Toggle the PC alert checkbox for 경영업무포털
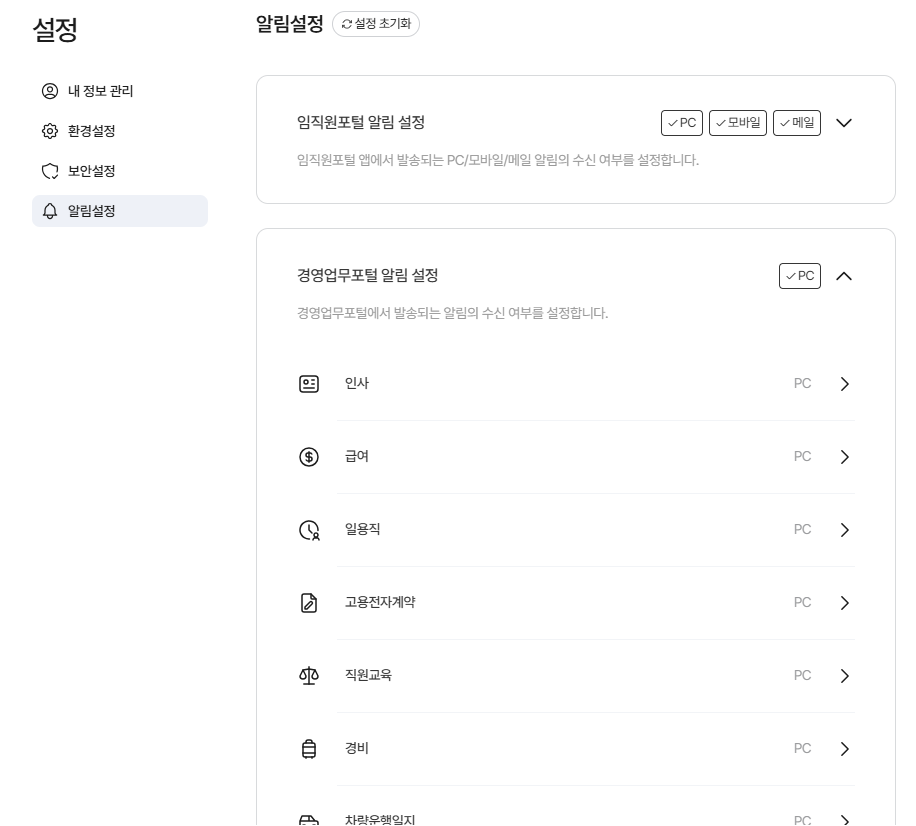The height and width of the screenshot is (826, 916). (800, 276)
